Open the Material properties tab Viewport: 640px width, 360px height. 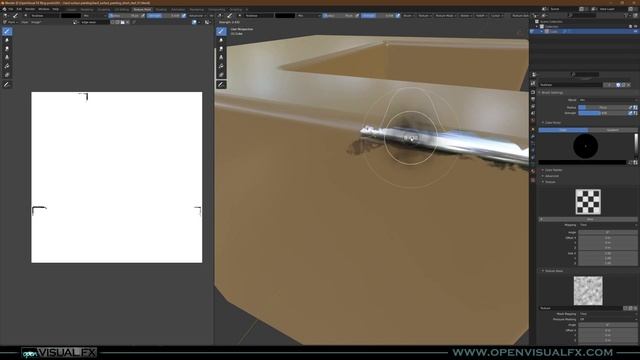click(x=533, y=172)
